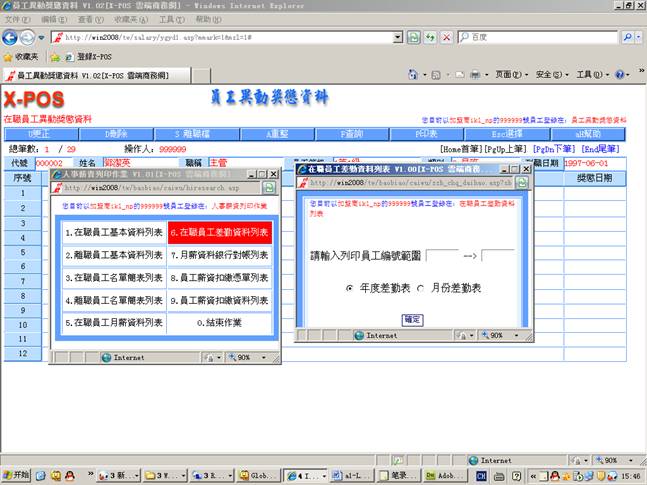Open the 查看(V) menu
This screenshot has height=485, width=647.
(x=91, y=19)
